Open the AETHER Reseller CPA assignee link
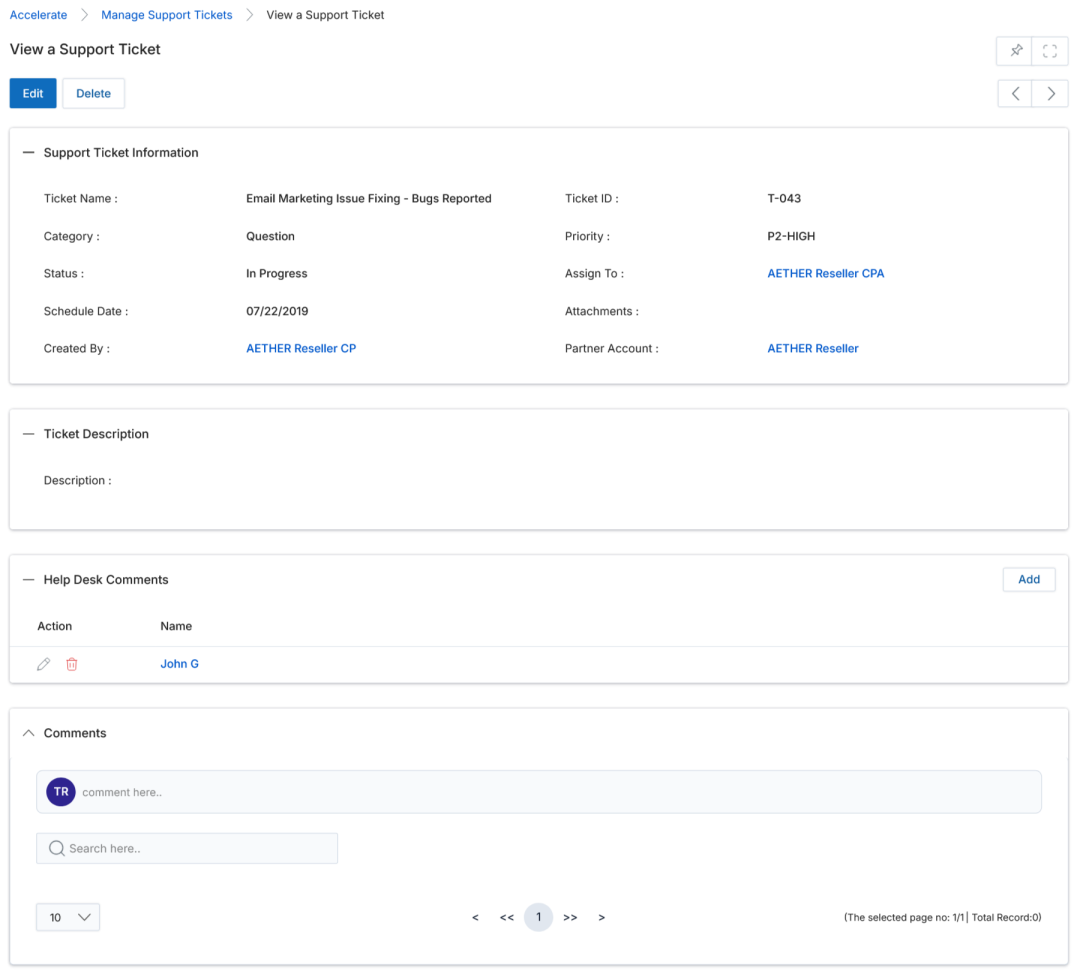 click(x=825, y=273)
